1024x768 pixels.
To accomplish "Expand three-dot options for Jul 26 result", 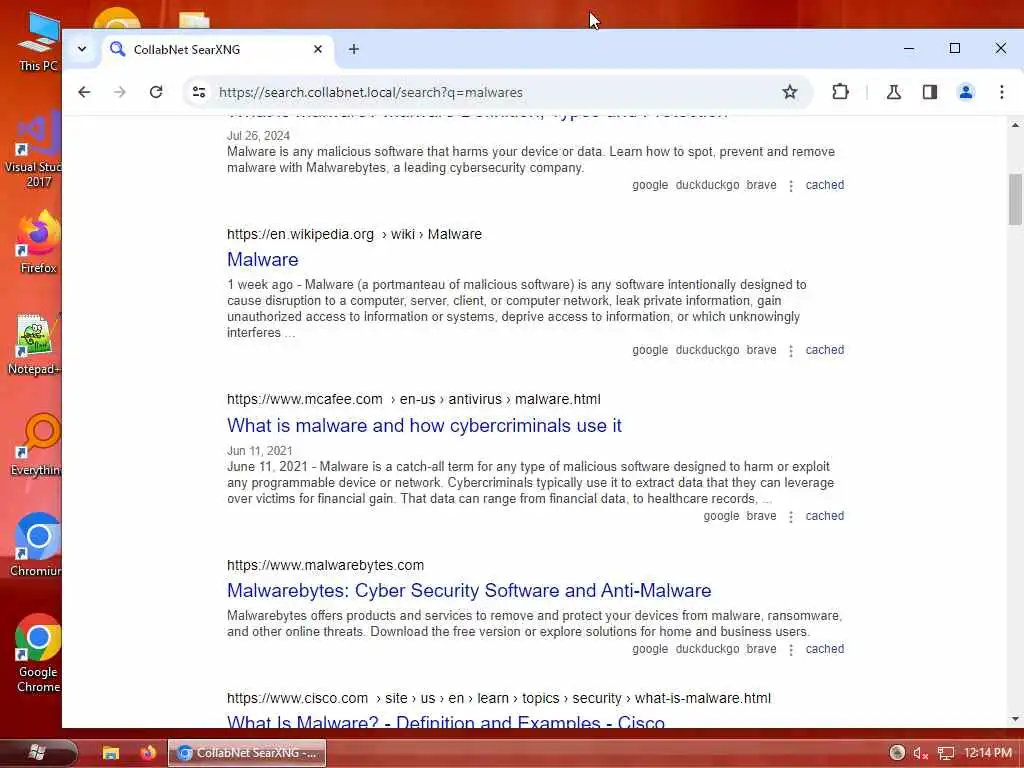I will [x=791, y=185].
